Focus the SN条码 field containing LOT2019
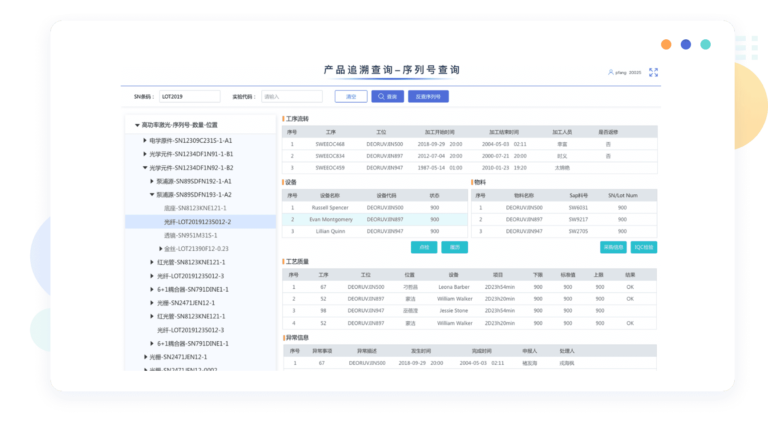768x422 pixels. 190,96
